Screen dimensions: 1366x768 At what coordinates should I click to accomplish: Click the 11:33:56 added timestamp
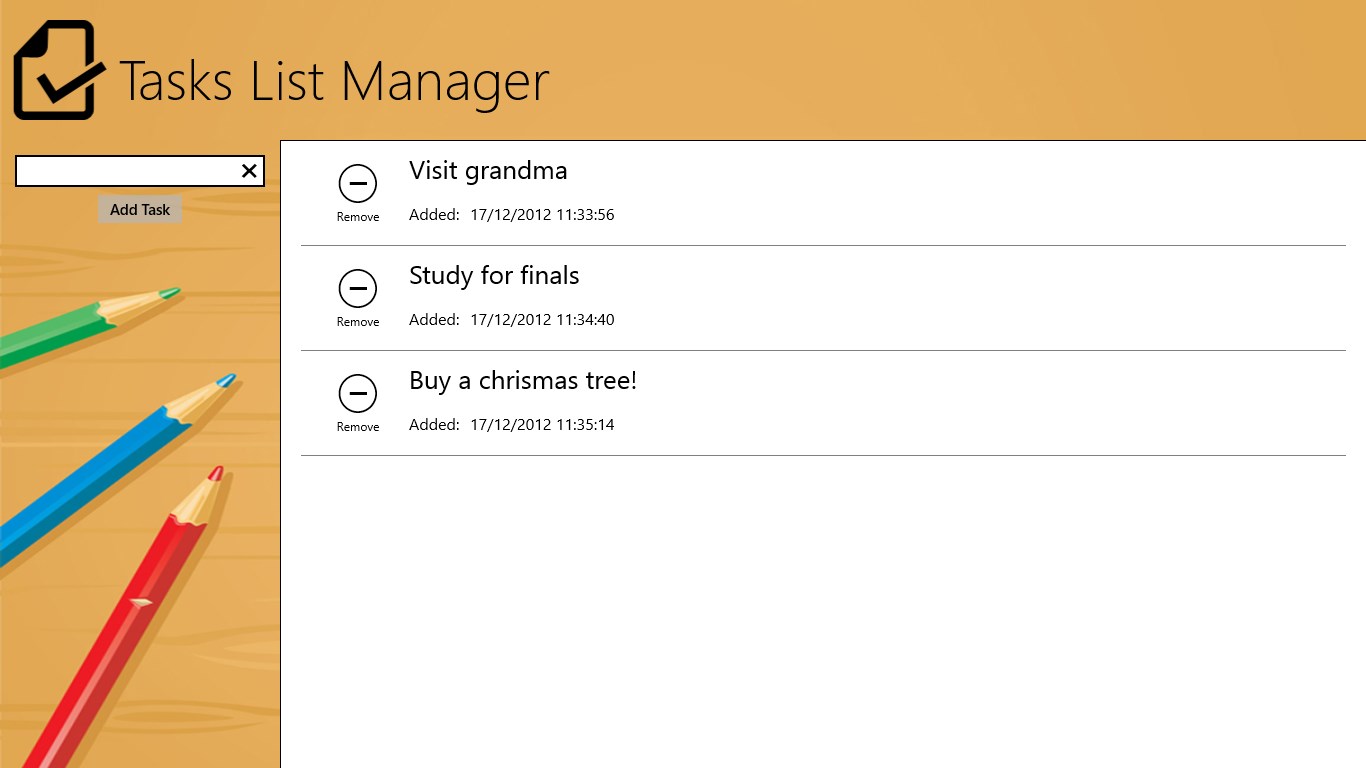[542, 215]
